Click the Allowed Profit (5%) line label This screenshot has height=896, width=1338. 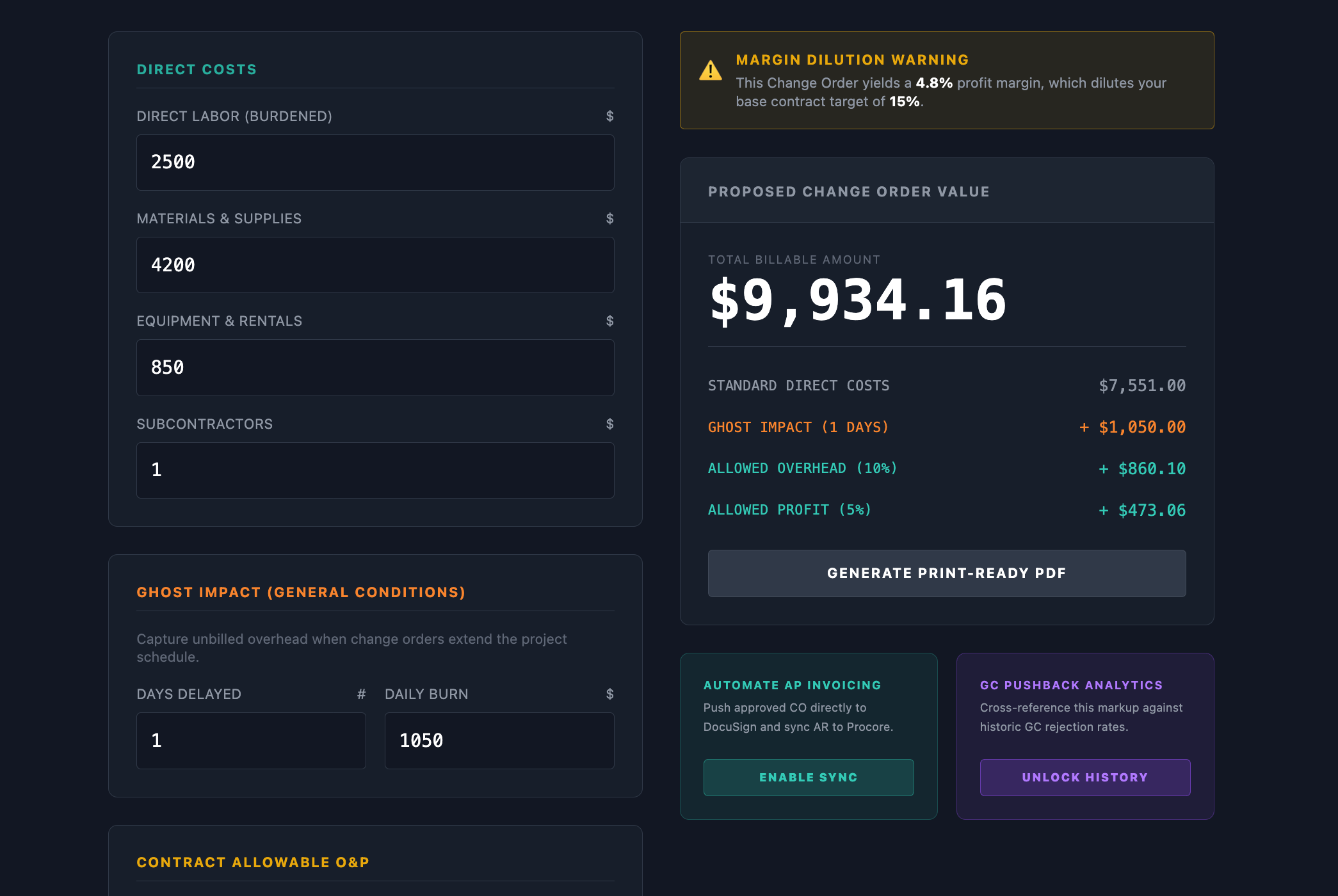tap(789, 510)
